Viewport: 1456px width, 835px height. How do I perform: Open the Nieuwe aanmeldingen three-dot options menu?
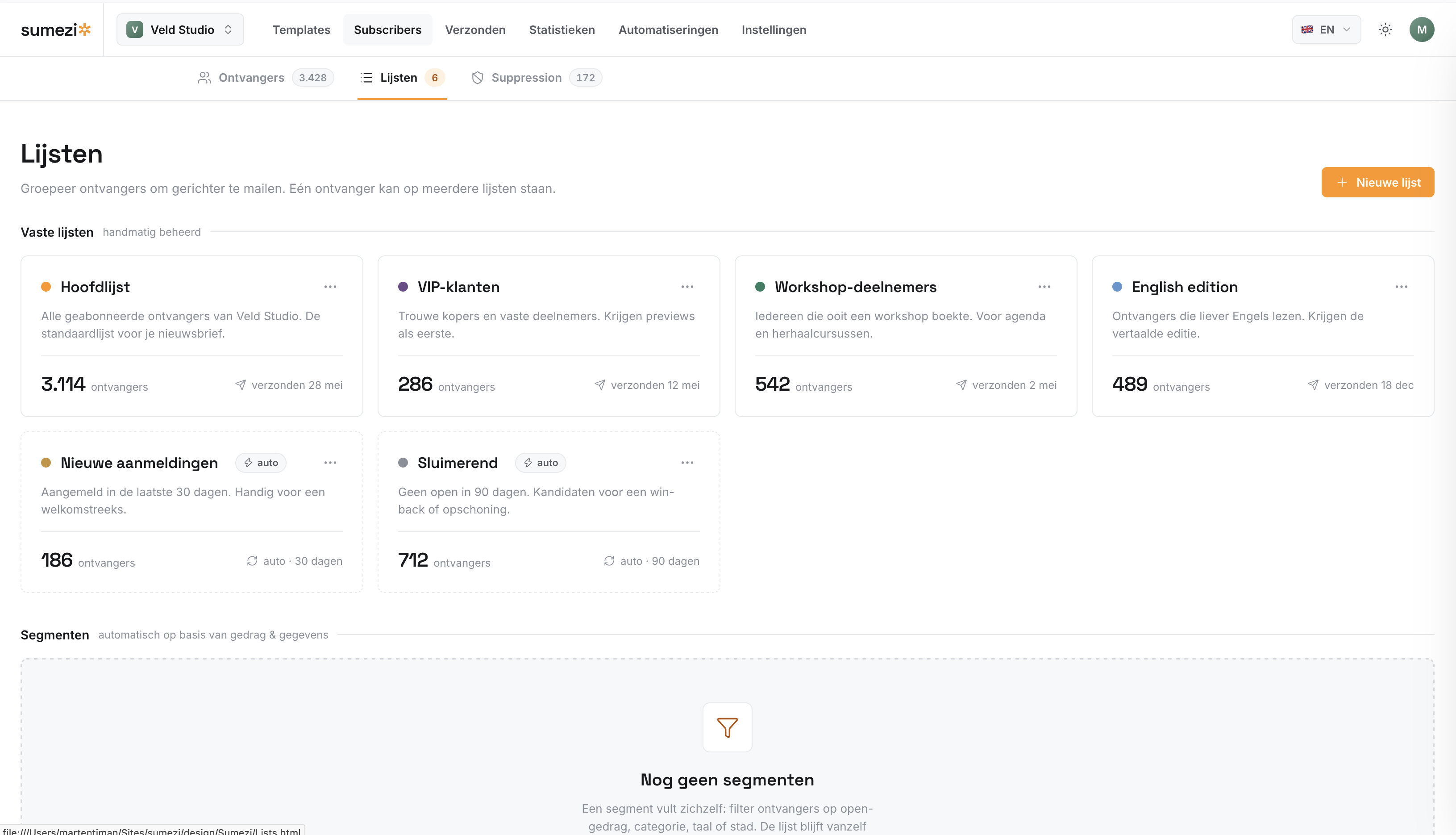pos(330,463)
